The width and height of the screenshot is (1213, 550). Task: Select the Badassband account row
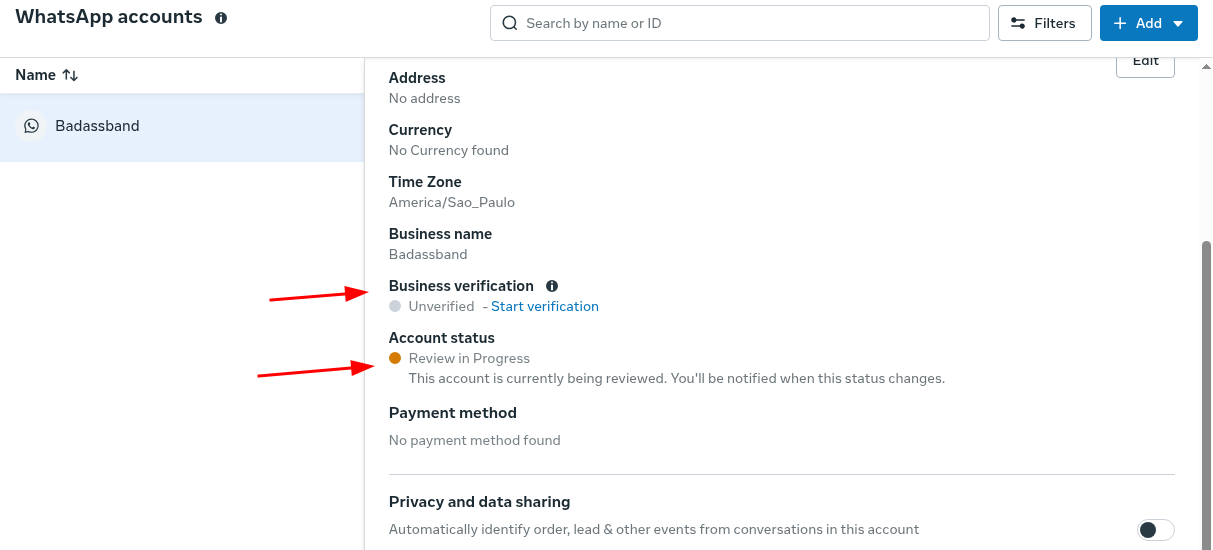click(x=180, y=127)
